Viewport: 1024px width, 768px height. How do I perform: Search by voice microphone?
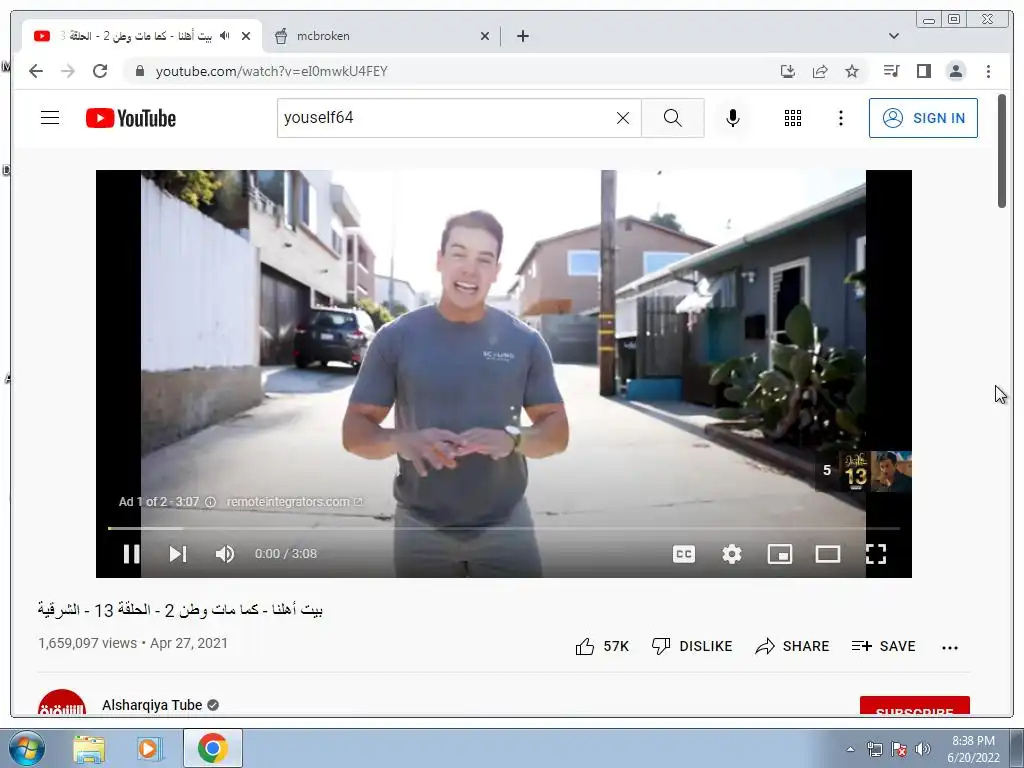click(733, 118)
